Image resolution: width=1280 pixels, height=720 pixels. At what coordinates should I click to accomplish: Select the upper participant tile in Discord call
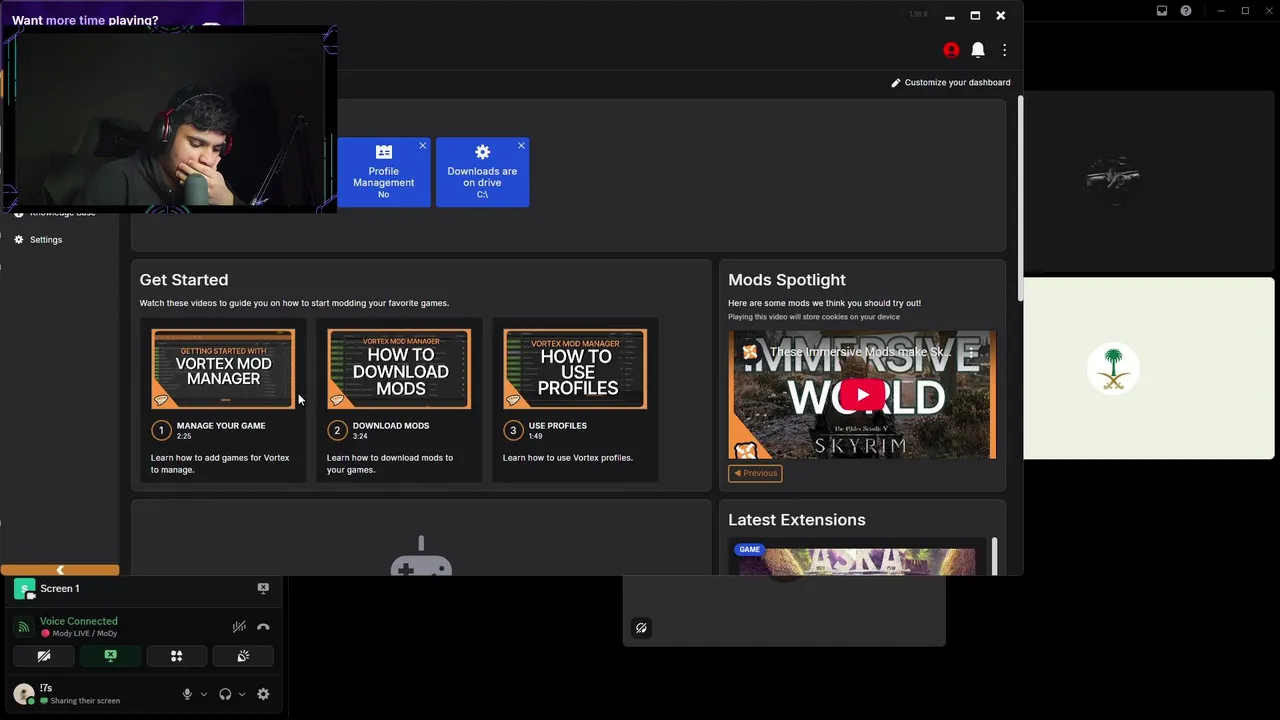(1148, 183)
